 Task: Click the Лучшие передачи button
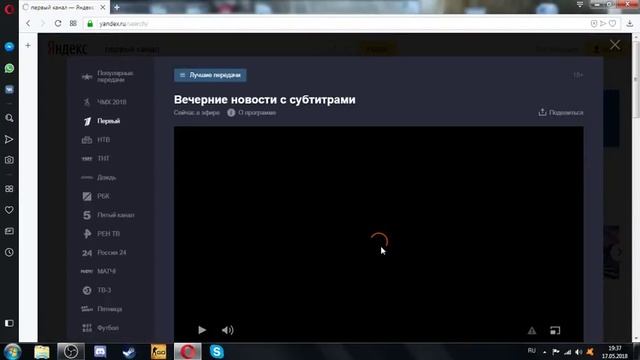[x=210, y=75]
